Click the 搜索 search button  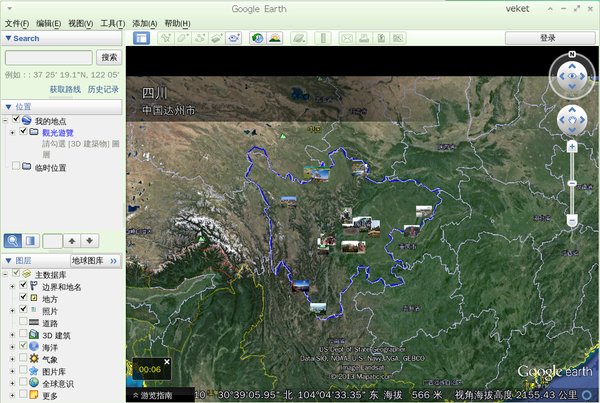pos(109,58)
